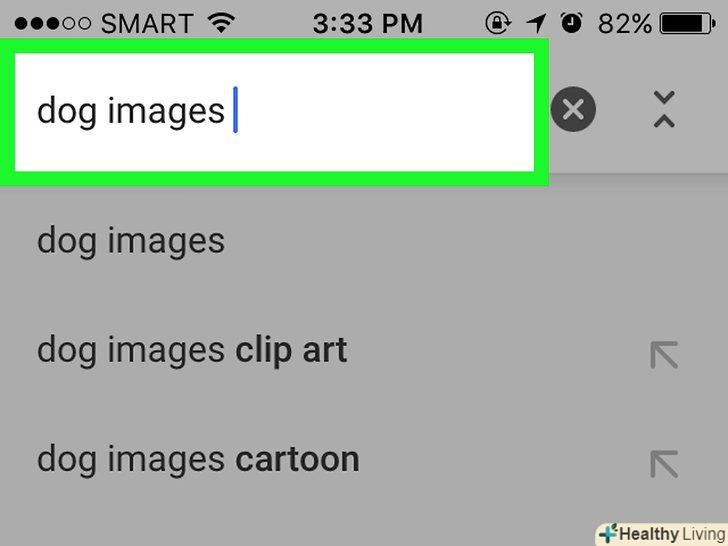This screenshot has width=728, height=546.
Task: Tap the rotation lock status icon
Action: pyautogui.click(x=497, y=23)
